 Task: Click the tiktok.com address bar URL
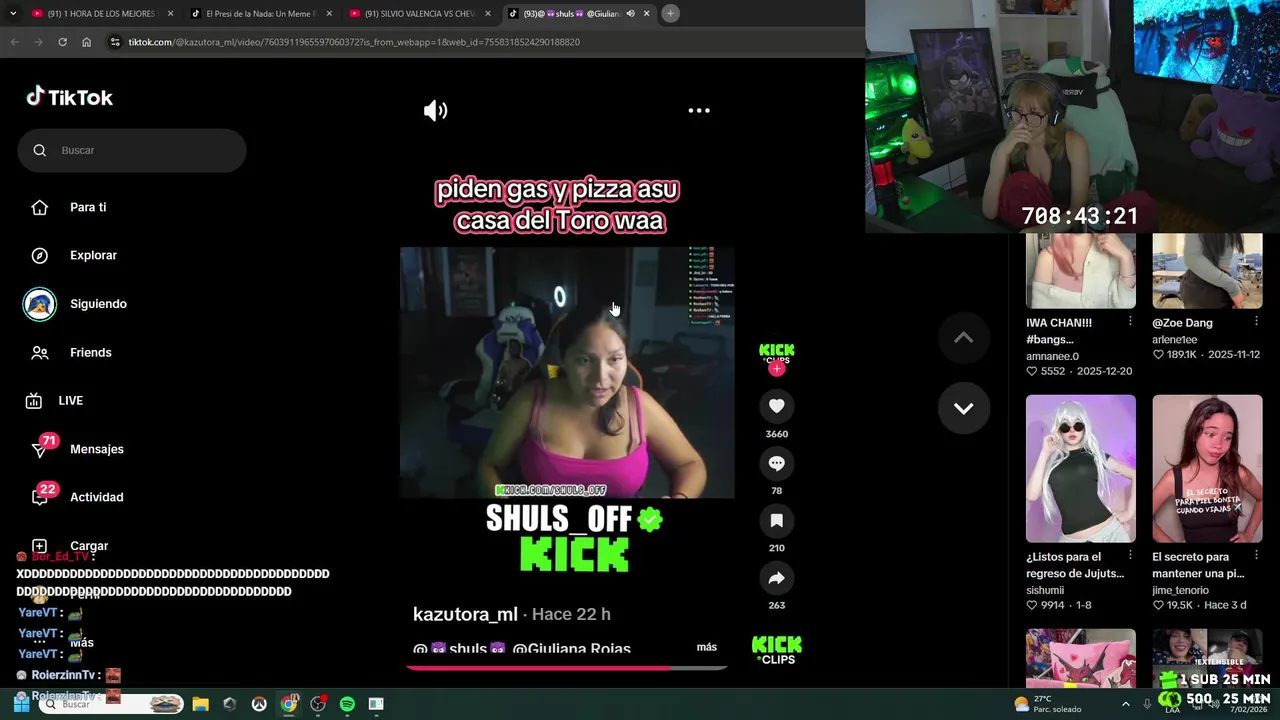point(354,42)
